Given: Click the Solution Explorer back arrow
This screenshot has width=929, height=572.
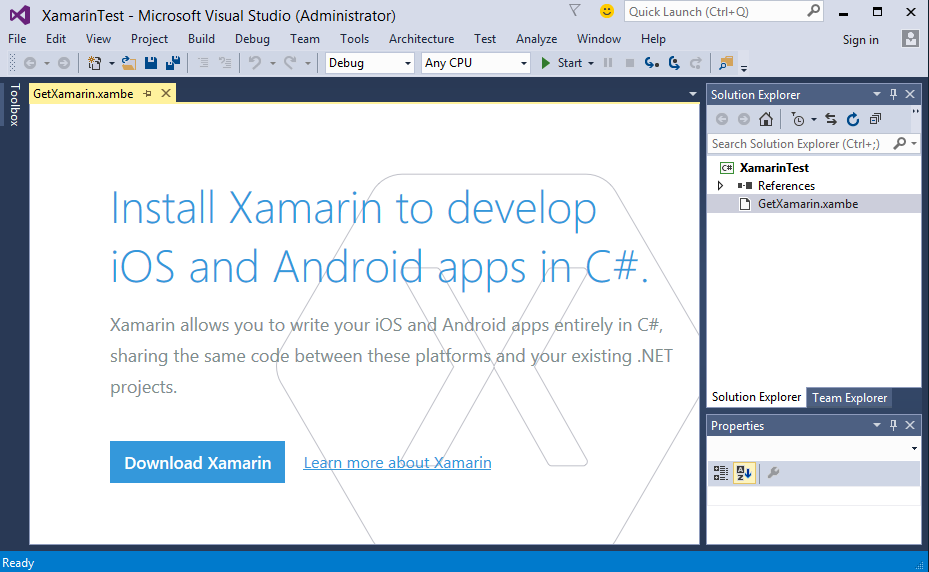Looking at the screenshot, I should [722, 119].
